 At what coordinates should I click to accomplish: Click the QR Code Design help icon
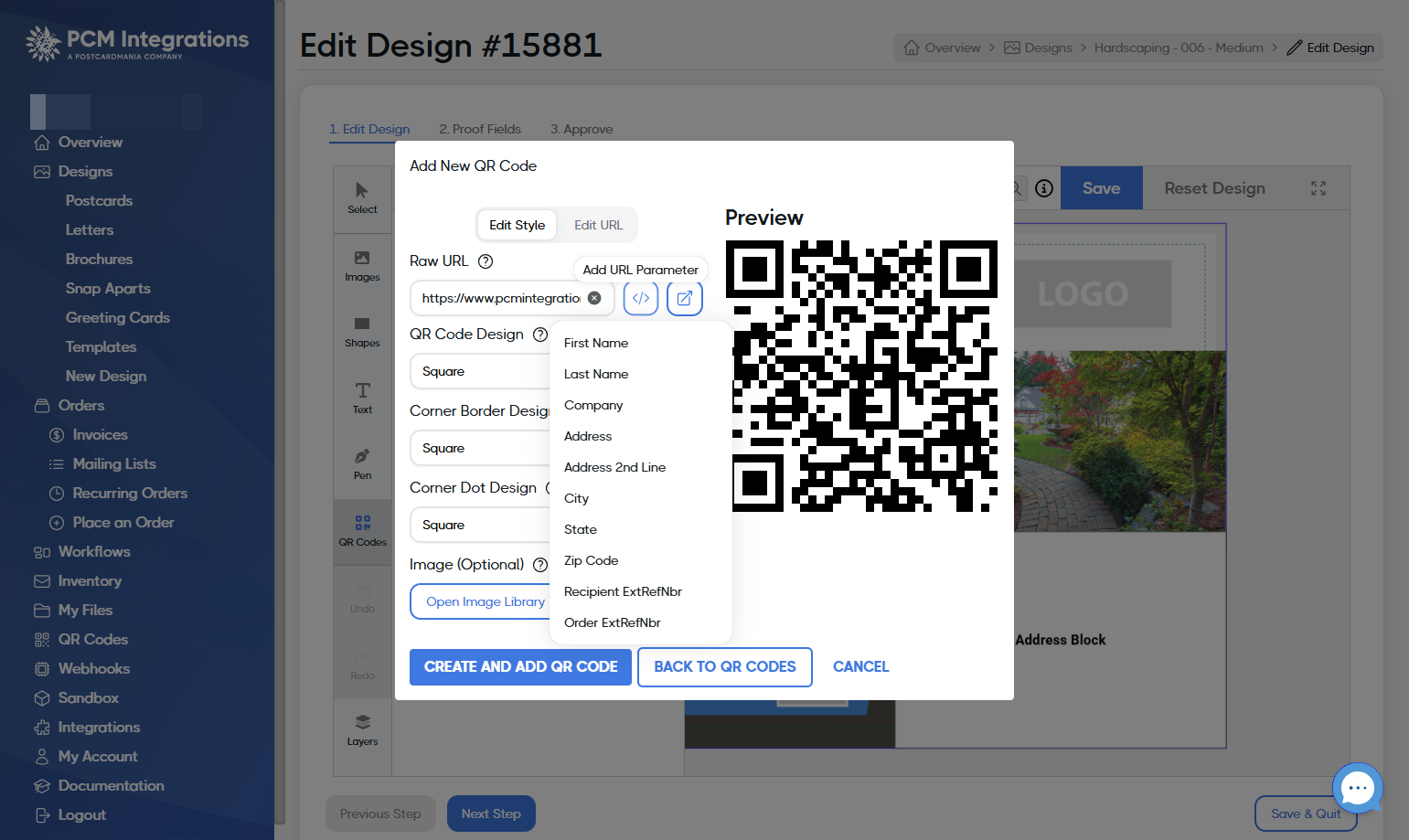pyautogui.click(x=540, y=335)
